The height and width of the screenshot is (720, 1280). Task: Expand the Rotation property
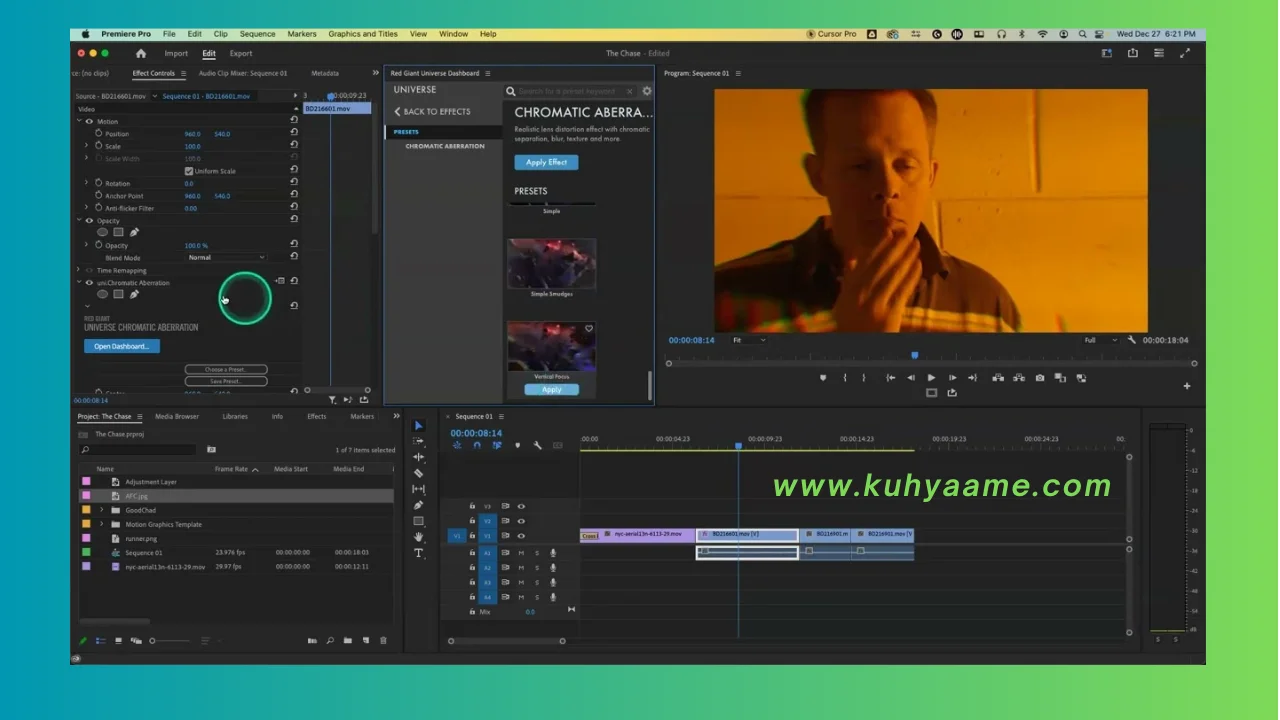pos(87,183)
